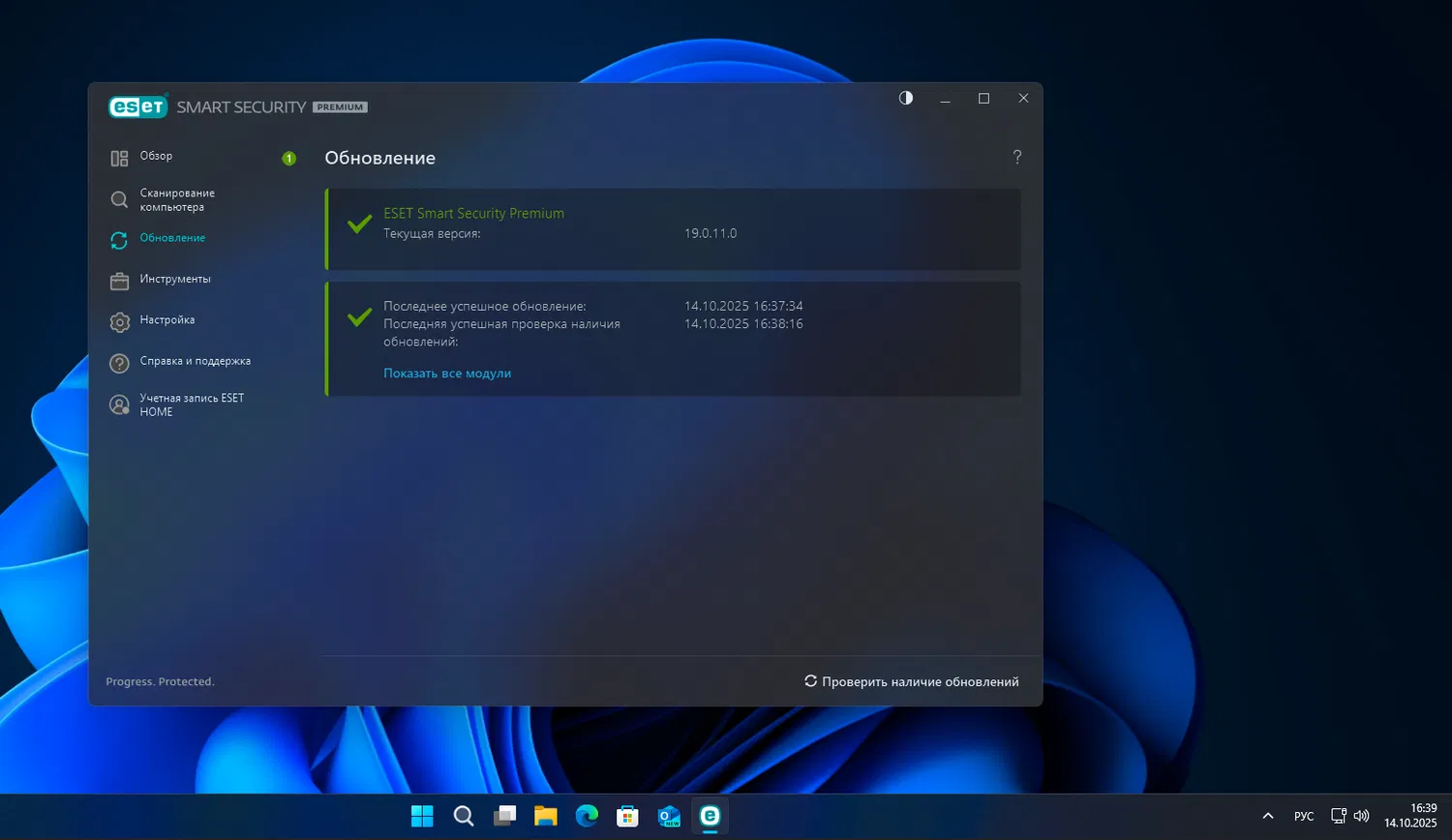
Task: Maximize the ESET window
Action: (984, 99)
